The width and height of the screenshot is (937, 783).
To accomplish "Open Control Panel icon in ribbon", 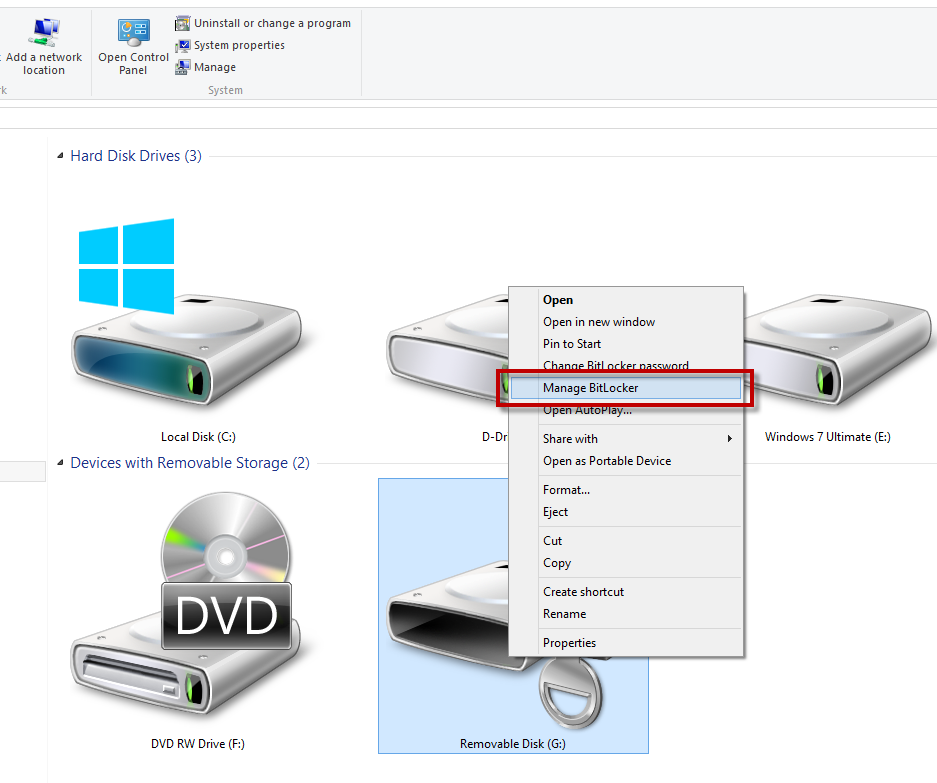I will point(134,32).
